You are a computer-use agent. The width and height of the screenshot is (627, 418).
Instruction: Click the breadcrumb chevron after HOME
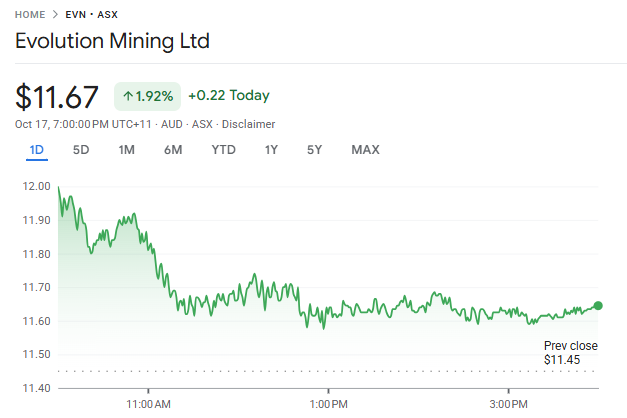pyautogui.click(x=56, y=15)
